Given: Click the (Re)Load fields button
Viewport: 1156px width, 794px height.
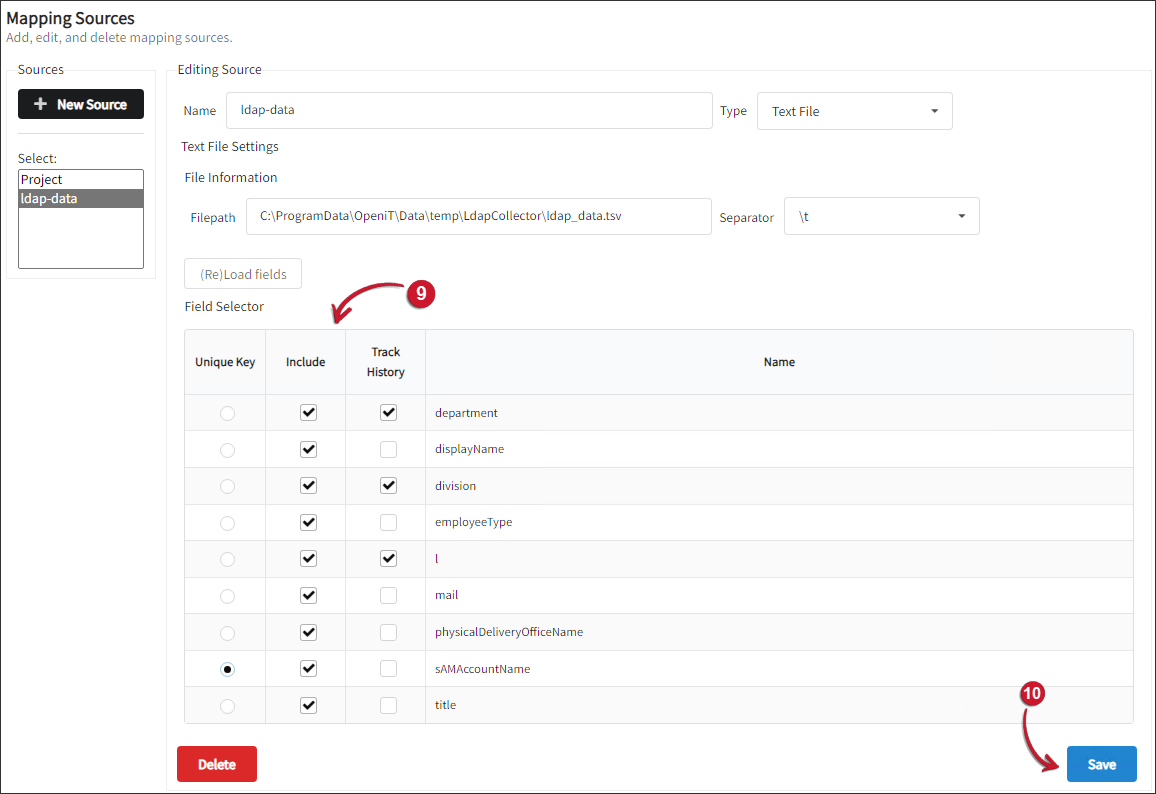Looking at the screenshot, I should click(242, 273).
